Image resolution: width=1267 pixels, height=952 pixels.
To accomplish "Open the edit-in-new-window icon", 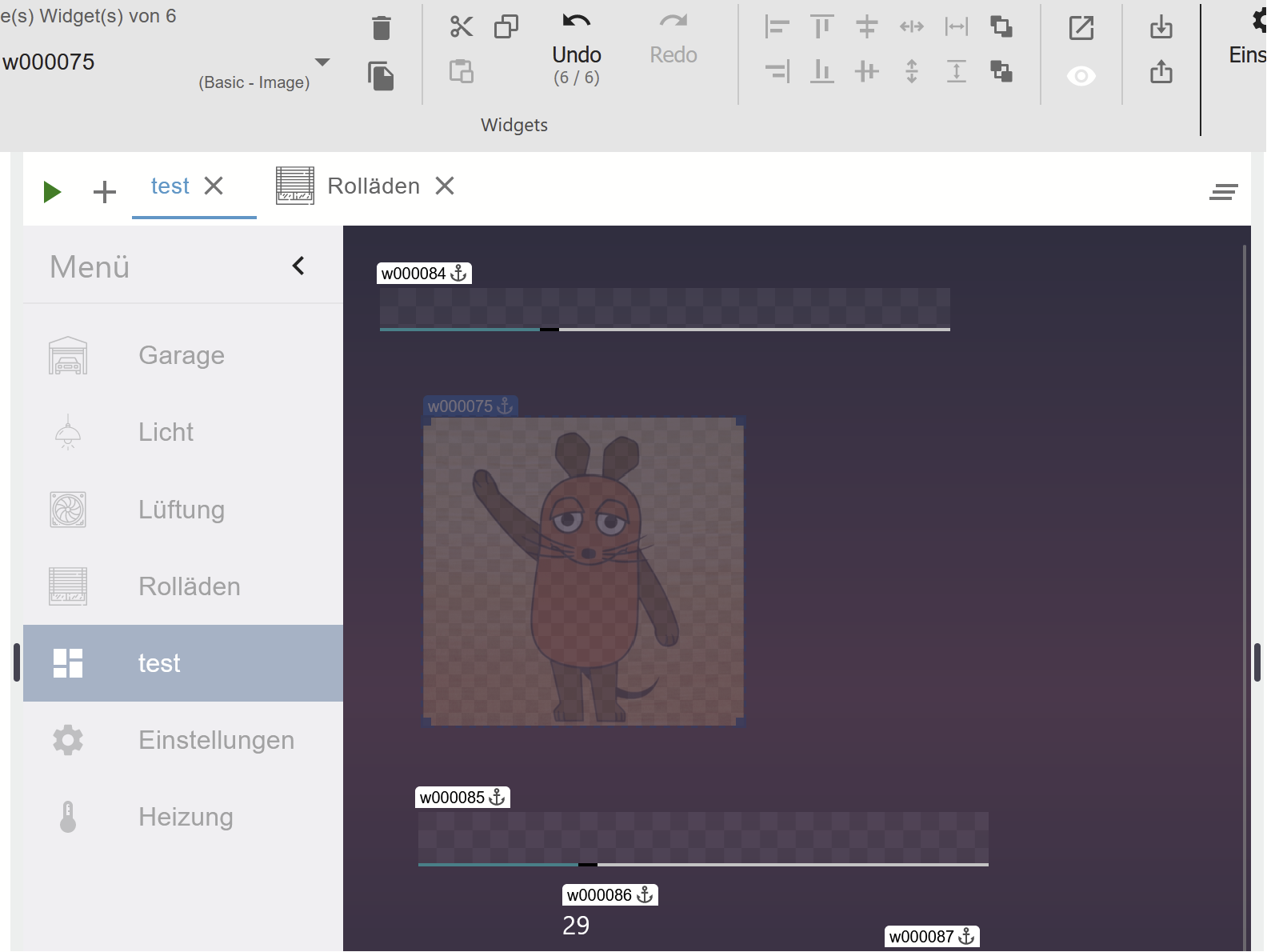I will pyautogui.click(x=1081, y=28).
